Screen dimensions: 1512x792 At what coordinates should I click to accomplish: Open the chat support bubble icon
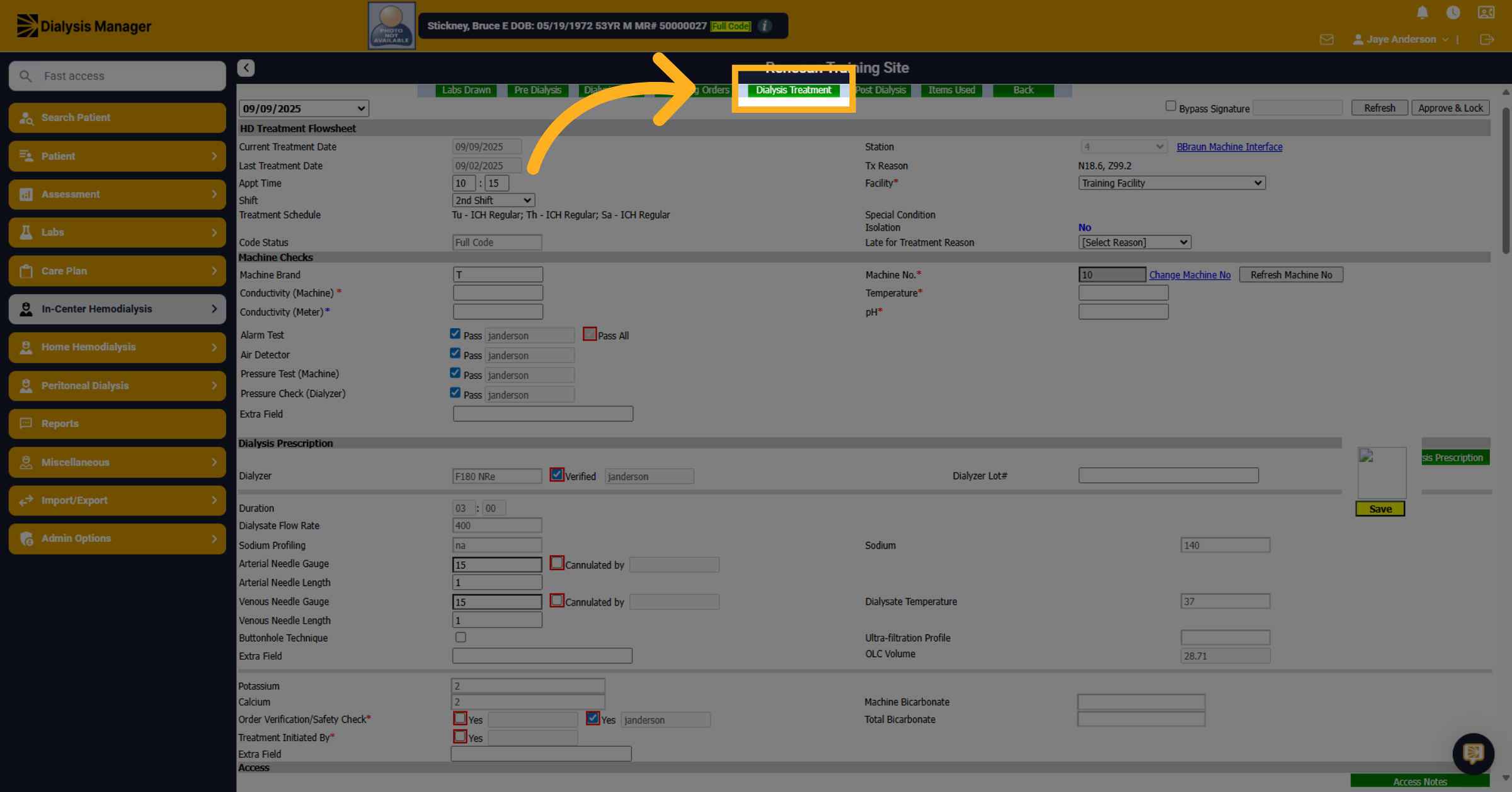point(1473,753)
